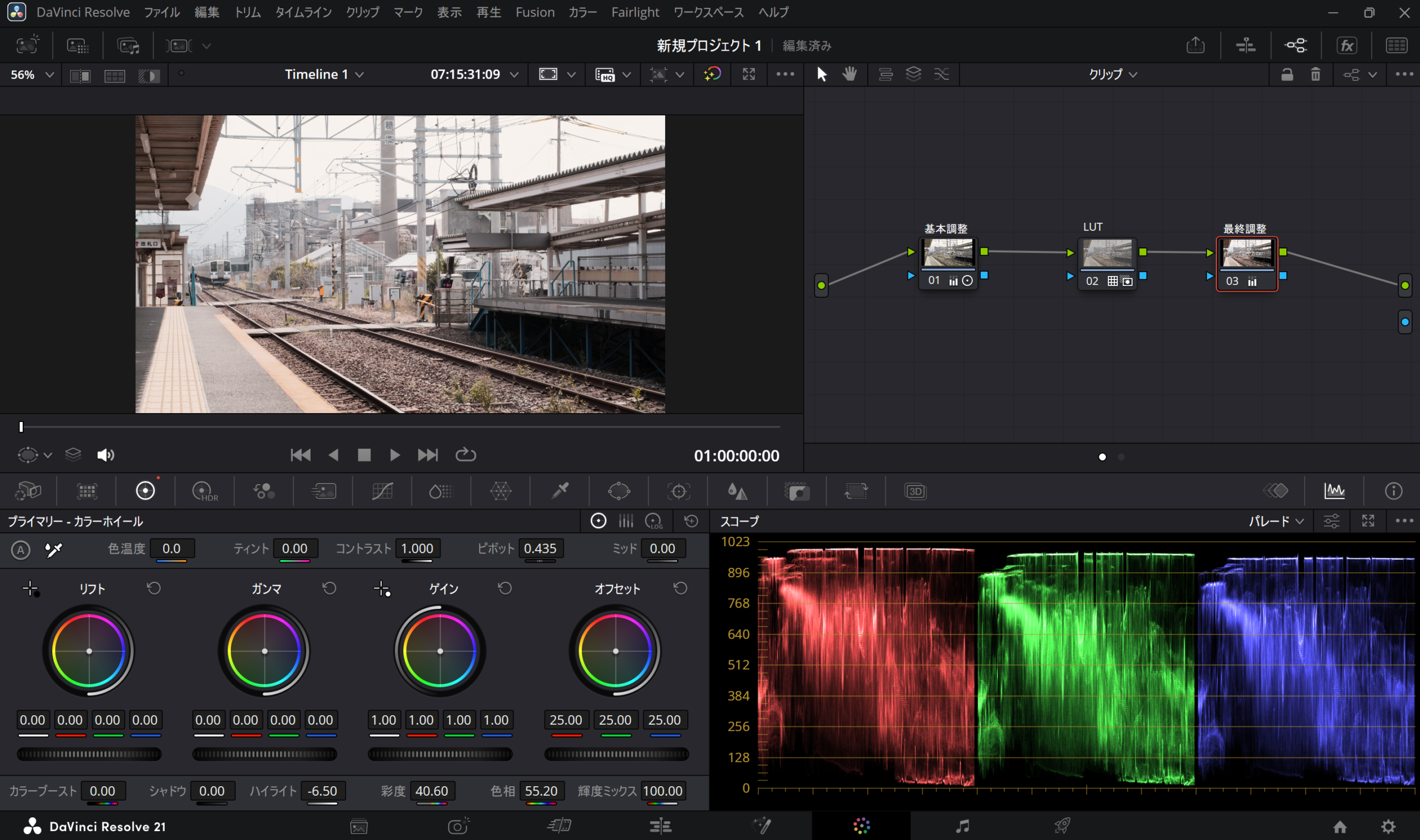
Task: Open the RGB Mixer palette
Action: point(264,491)
